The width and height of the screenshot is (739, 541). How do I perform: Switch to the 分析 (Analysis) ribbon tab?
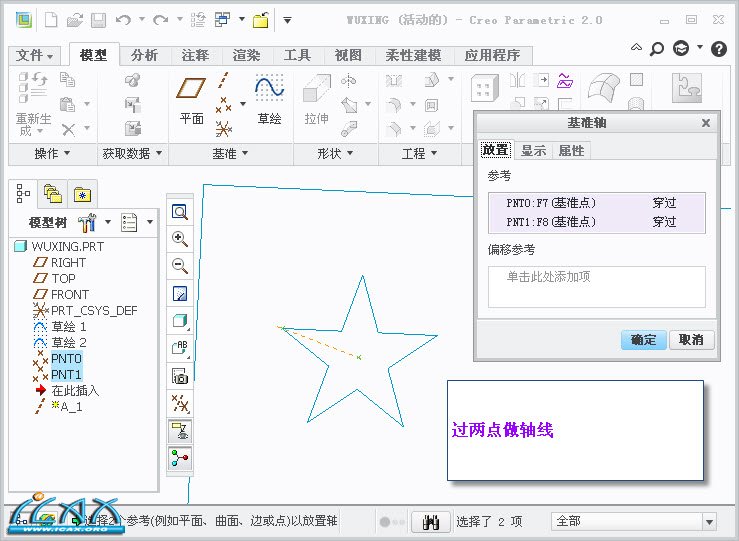point(144,55)
